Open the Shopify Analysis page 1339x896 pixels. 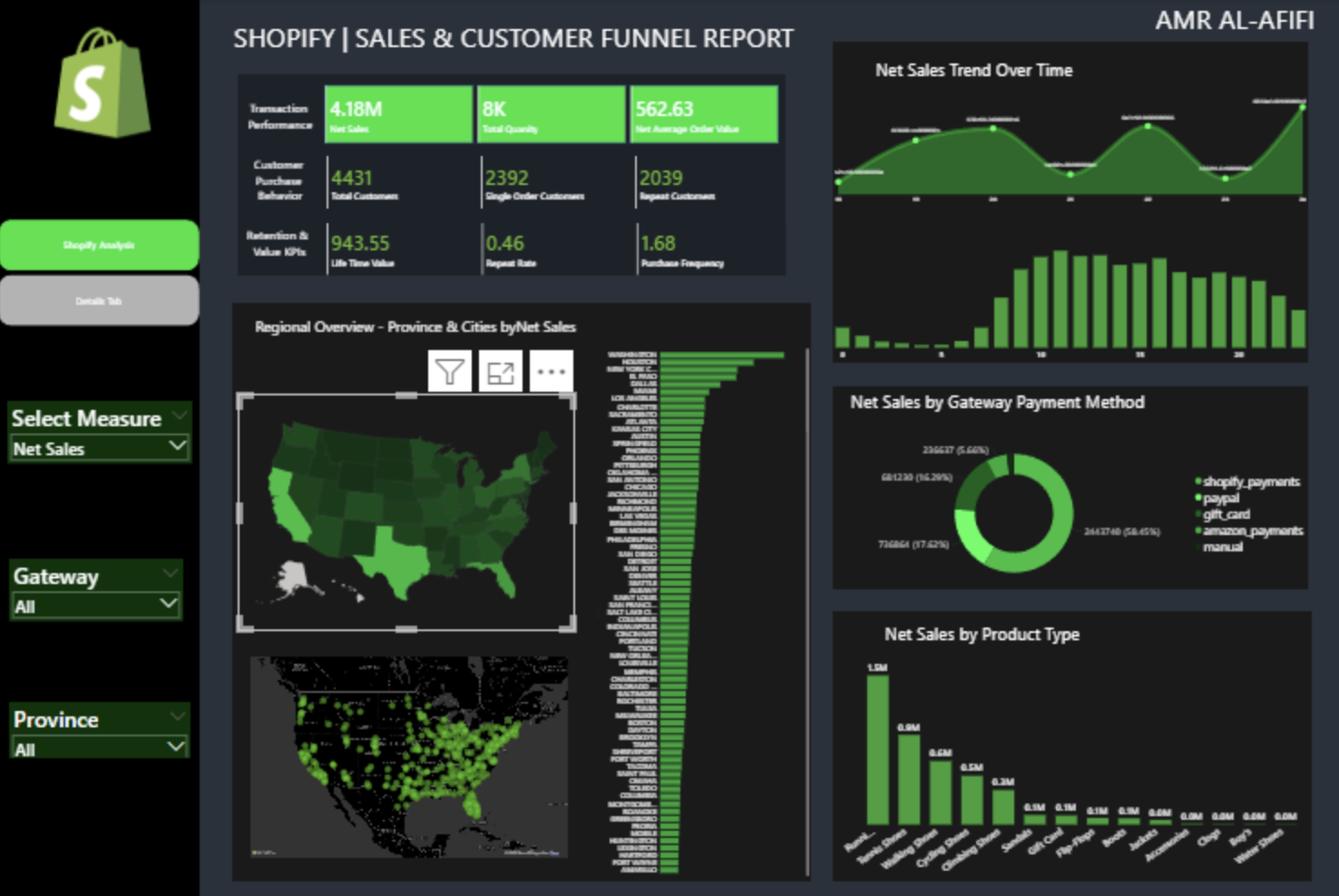[x=99, y=245]
